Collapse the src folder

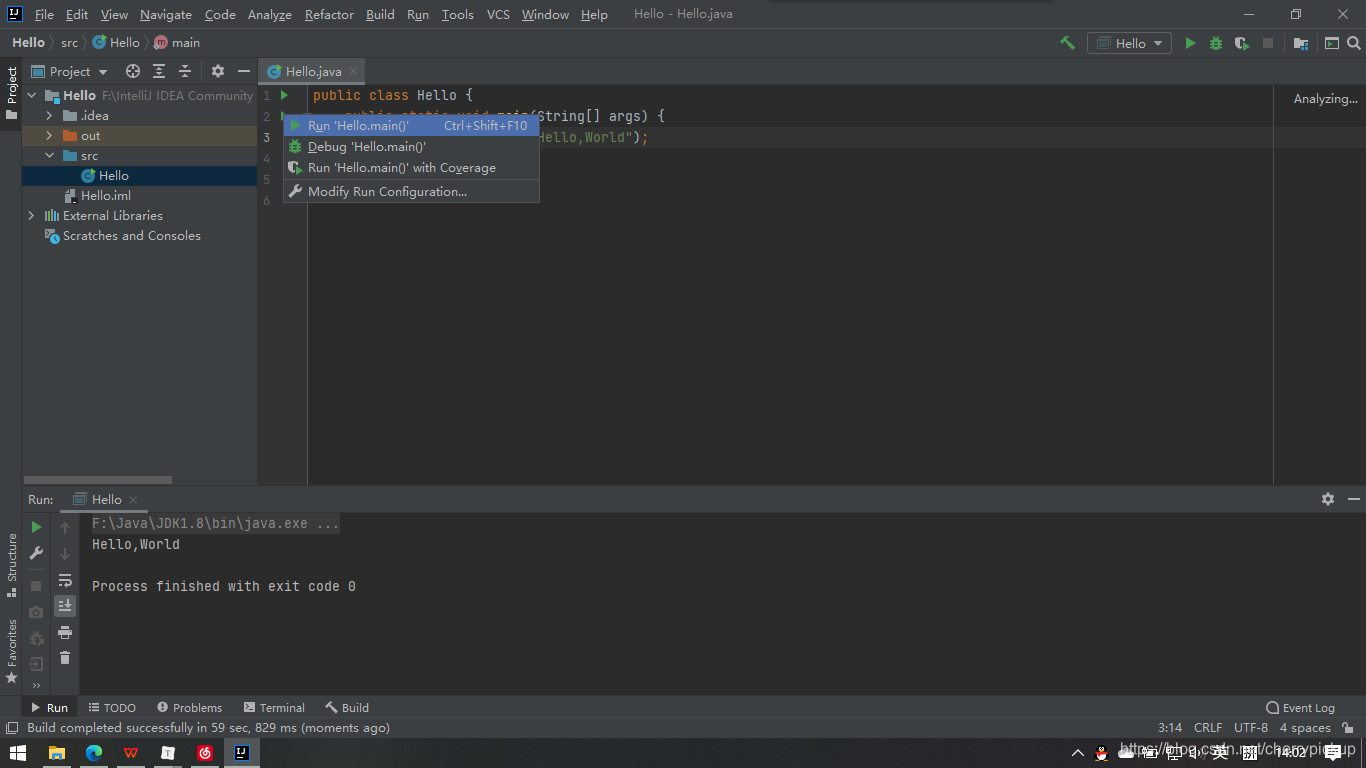click(x=49, y=155)
